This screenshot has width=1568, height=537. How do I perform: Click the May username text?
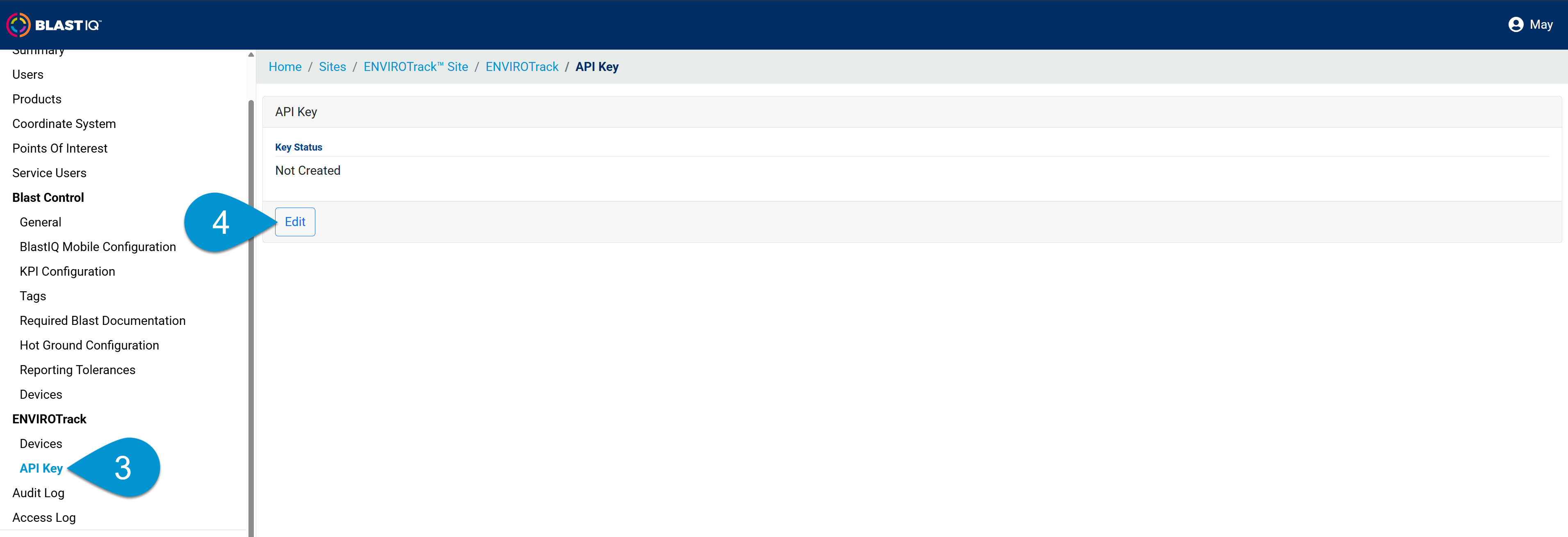click(1541, 25)
